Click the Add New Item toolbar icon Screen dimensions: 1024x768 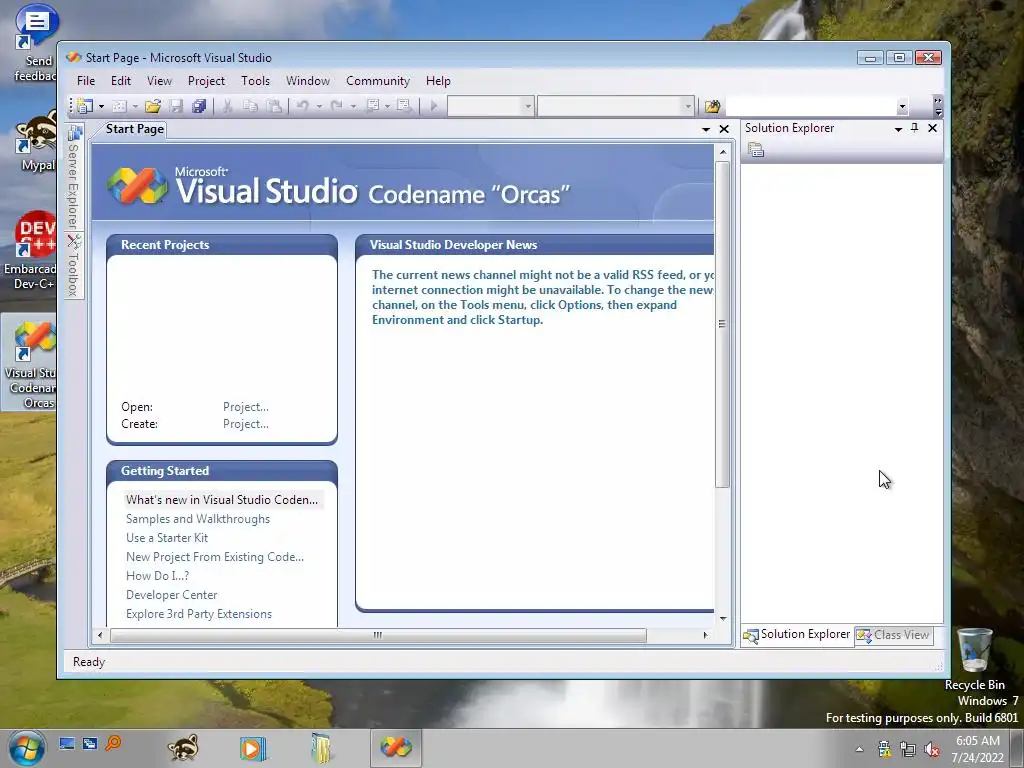(x=119, y=106)
